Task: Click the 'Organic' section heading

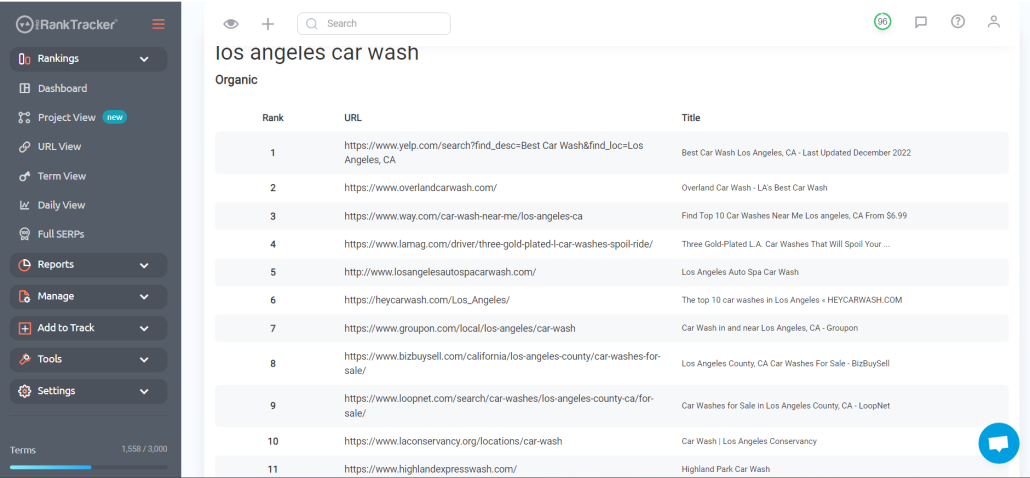Action: [236, 80]
